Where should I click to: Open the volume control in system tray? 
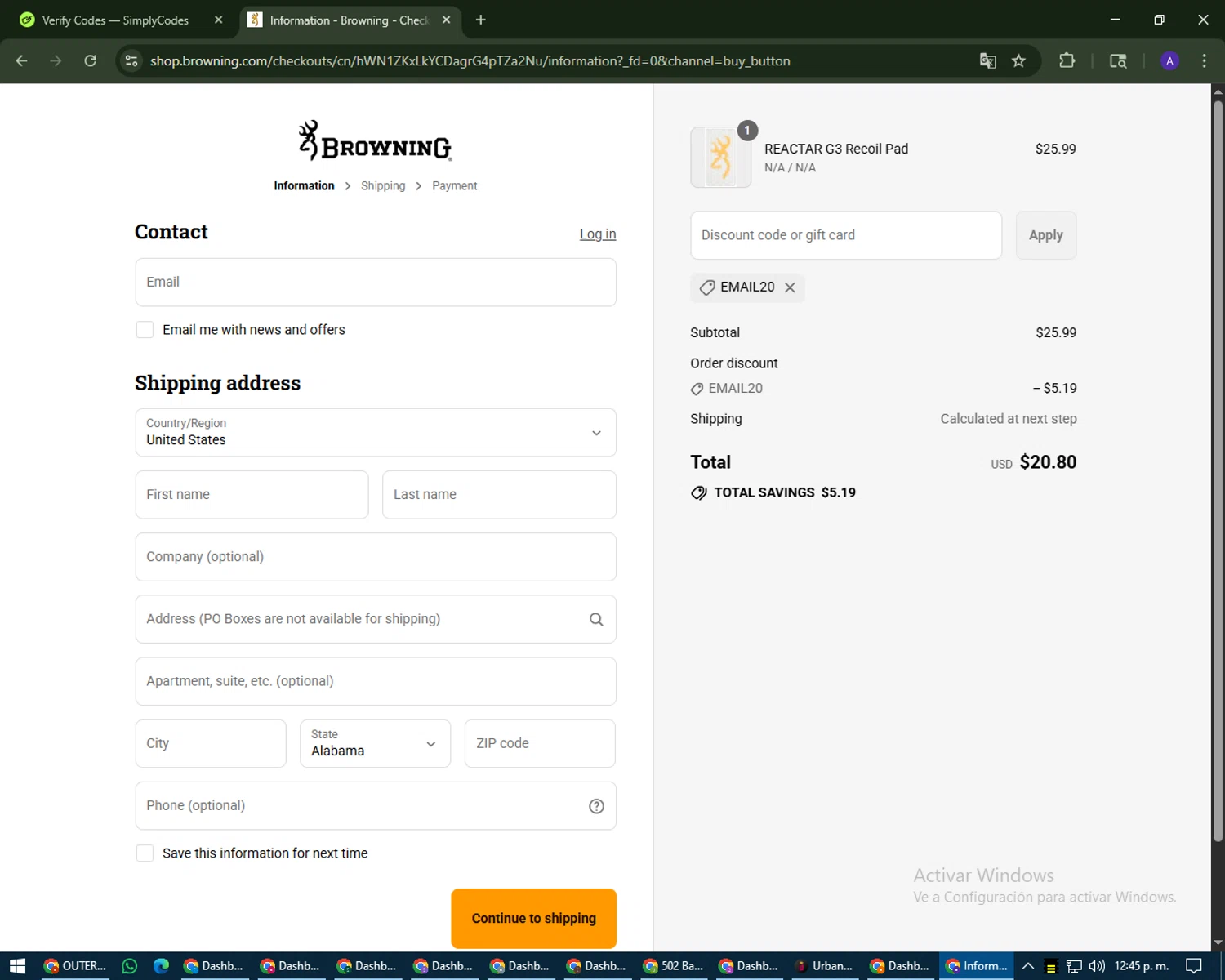[x=1097, y=966]
